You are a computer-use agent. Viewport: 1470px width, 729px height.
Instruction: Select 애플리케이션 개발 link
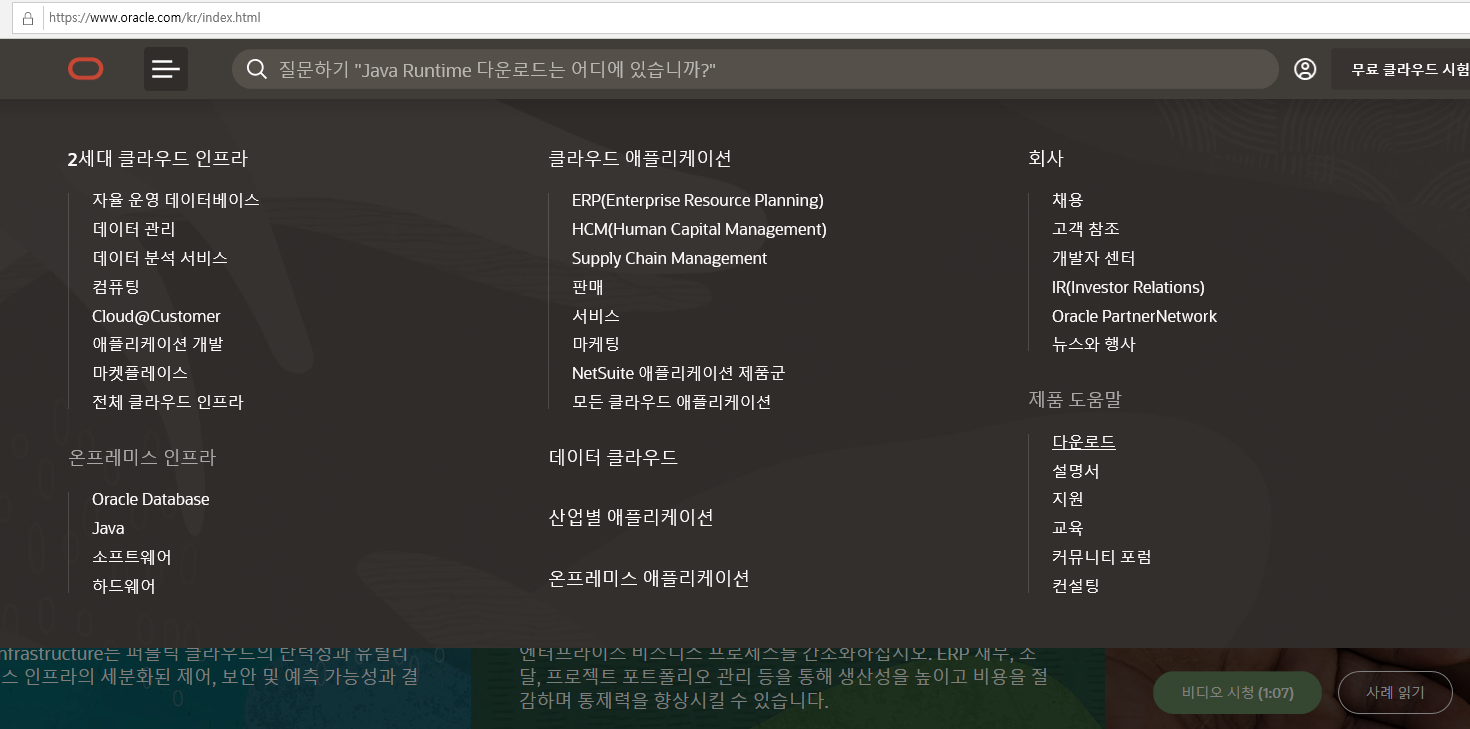click(158, 344)
